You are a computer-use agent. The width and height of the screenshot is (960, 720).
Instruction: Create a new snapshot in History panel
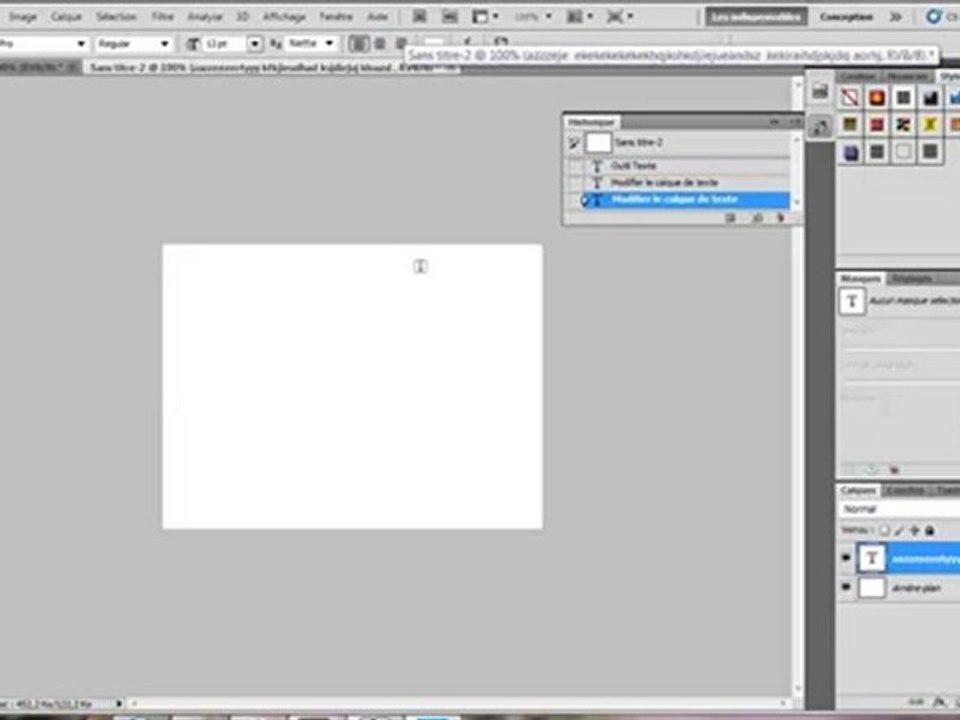coord(757,218)
